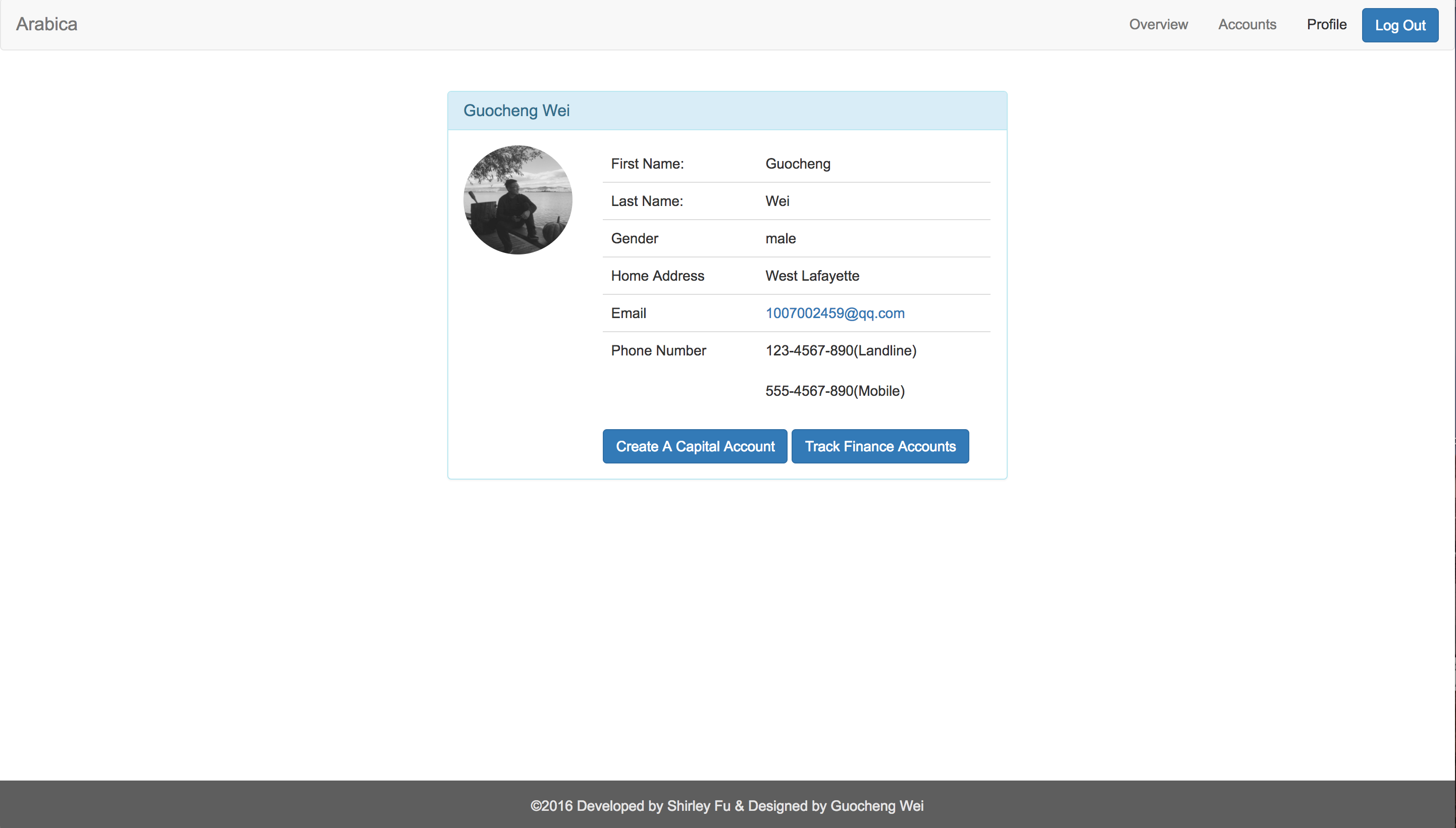This screenshot has height=828, width=1456.
Task: Click the Last Name value Wei
Action: coord(777,201)
